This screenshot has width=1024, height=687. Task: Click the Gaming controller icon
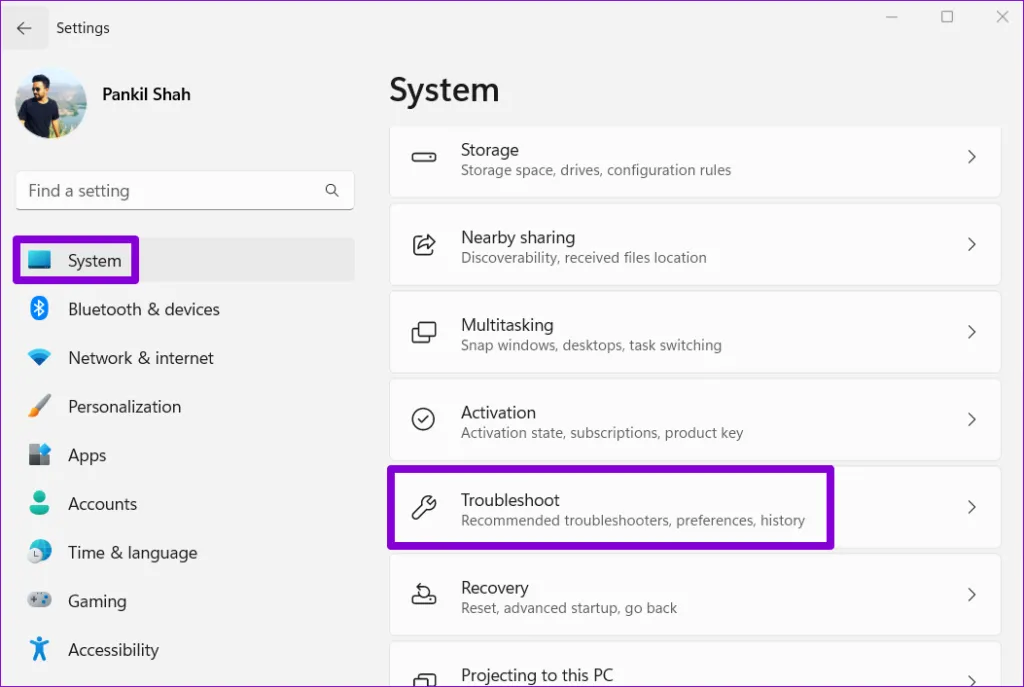[x=39, y=601]
